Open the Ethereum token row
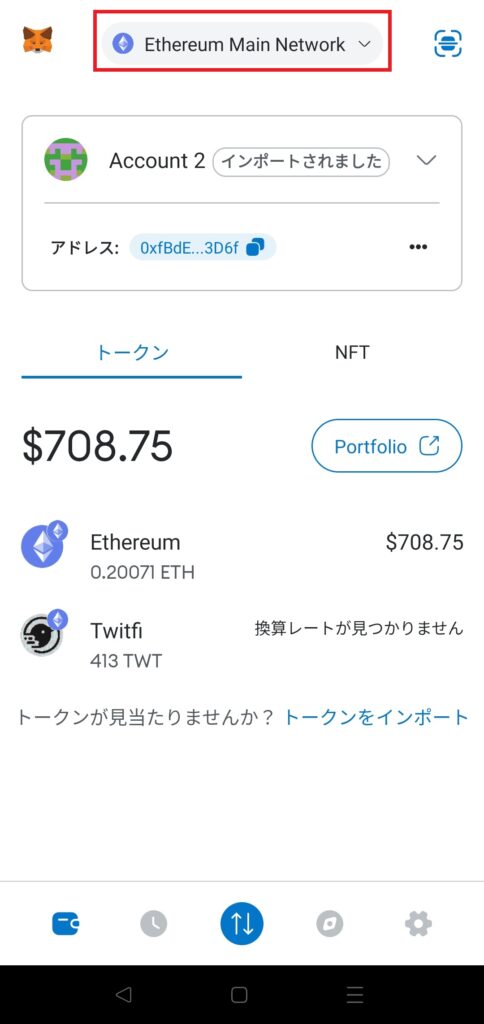Viewport: 484px width, 1024px height. tap(242, 554)
